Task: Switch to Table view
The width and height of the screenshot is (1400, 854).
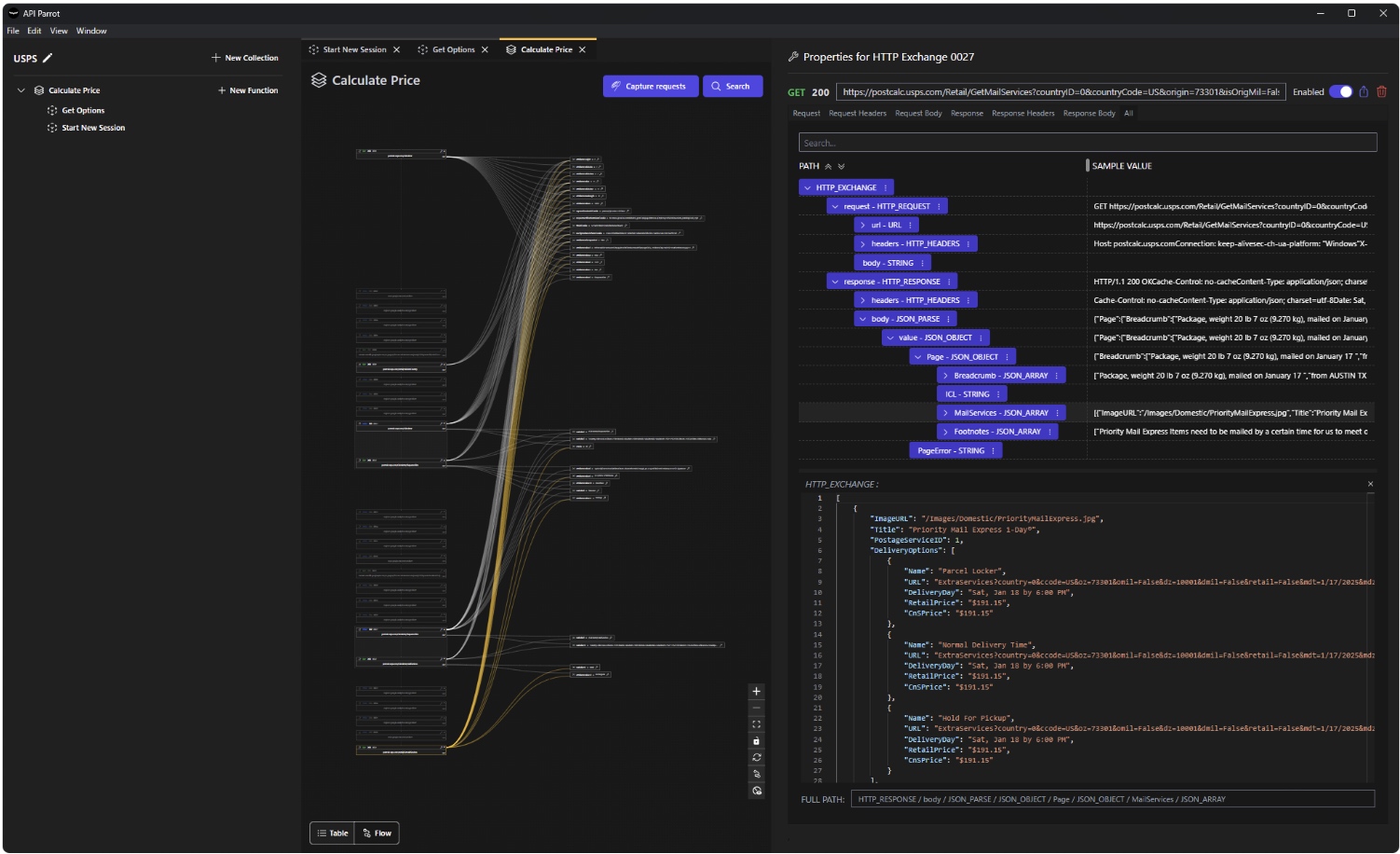Action: tap(332, 833)
